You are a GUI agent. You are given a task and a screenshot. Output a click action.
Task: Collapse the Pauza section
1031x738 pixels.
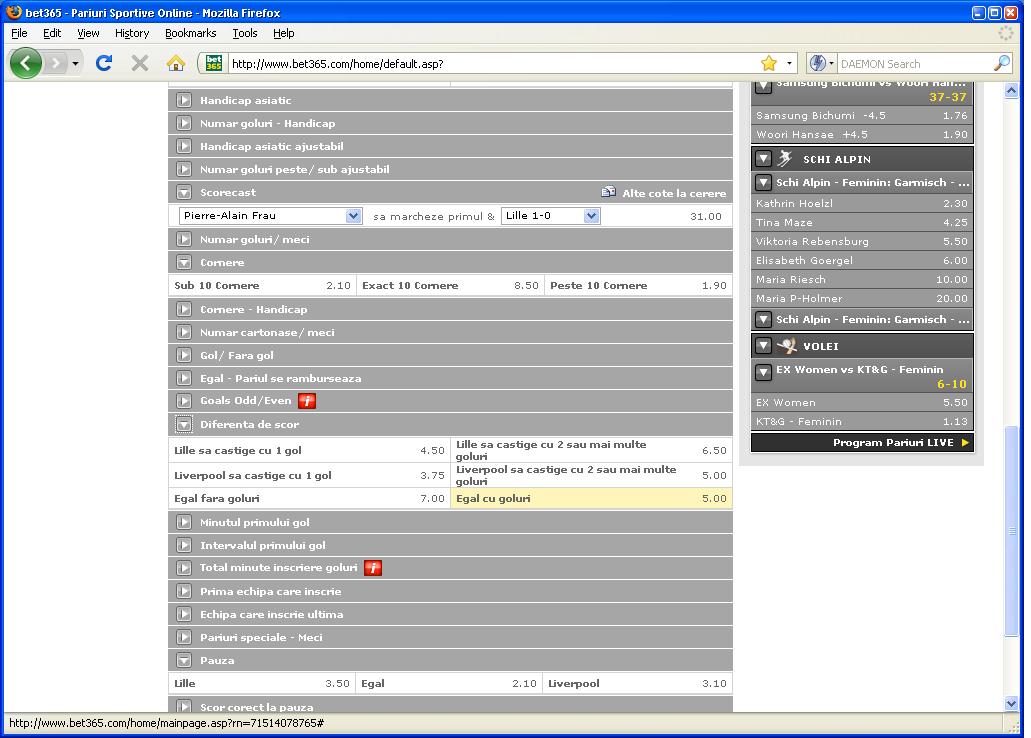coord(184,660)
